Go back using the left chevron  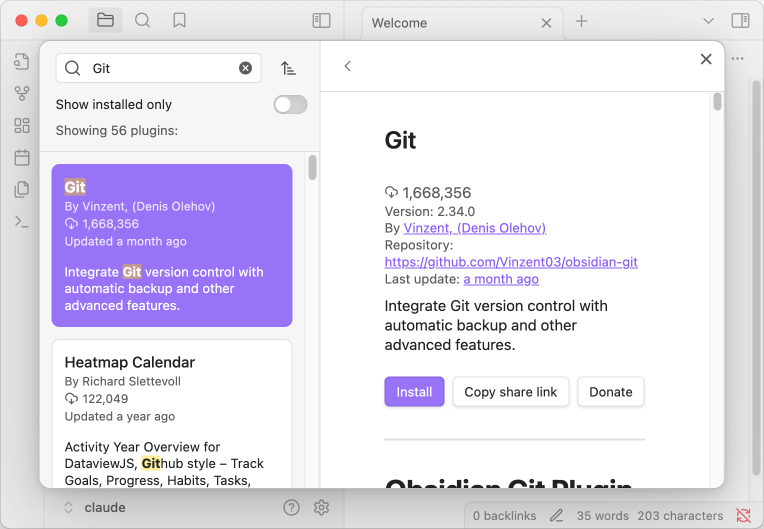[347, 66]
